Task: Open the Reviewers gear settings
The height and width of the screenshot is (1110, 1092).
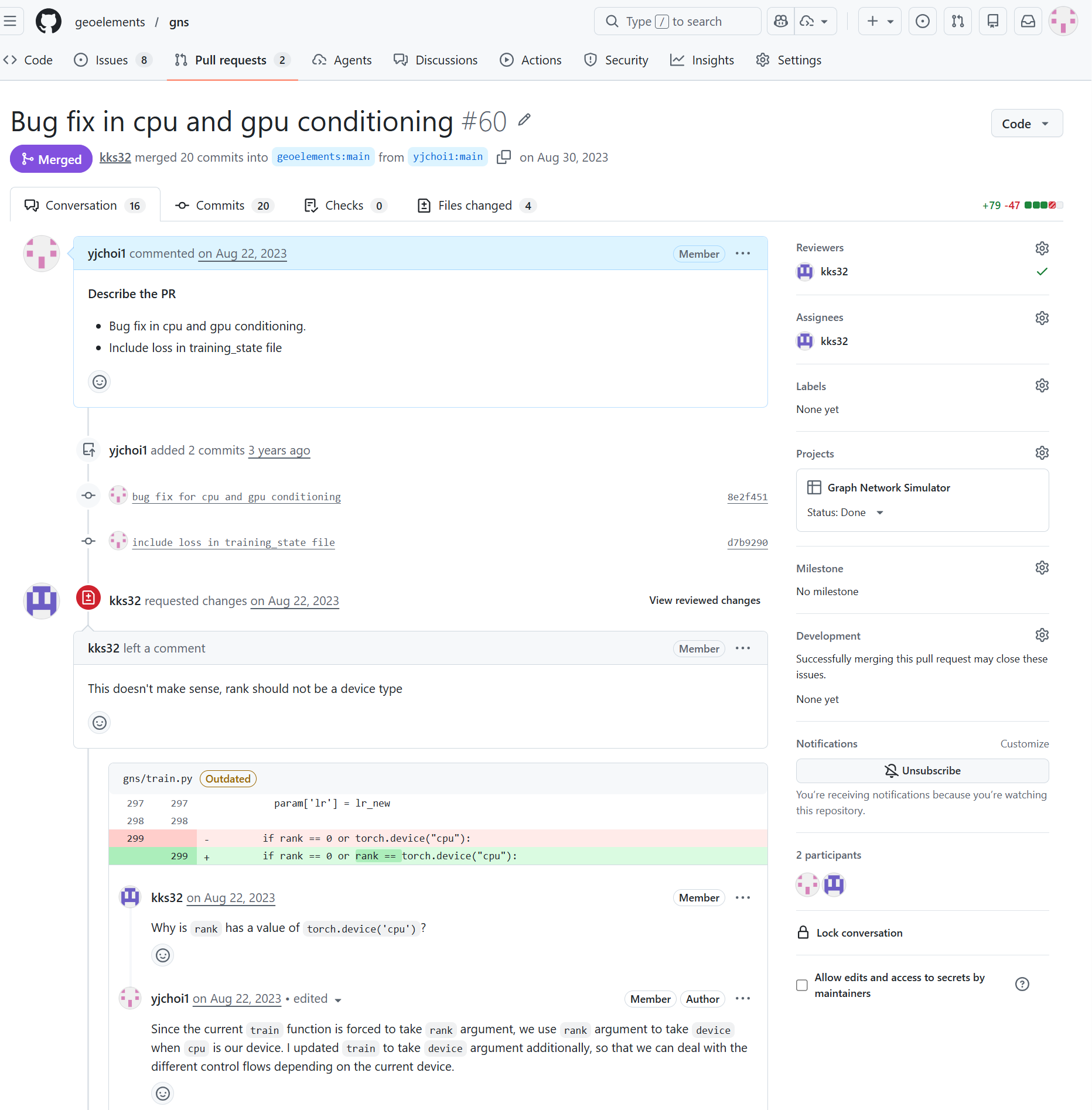Action: tap(1042, 248)
